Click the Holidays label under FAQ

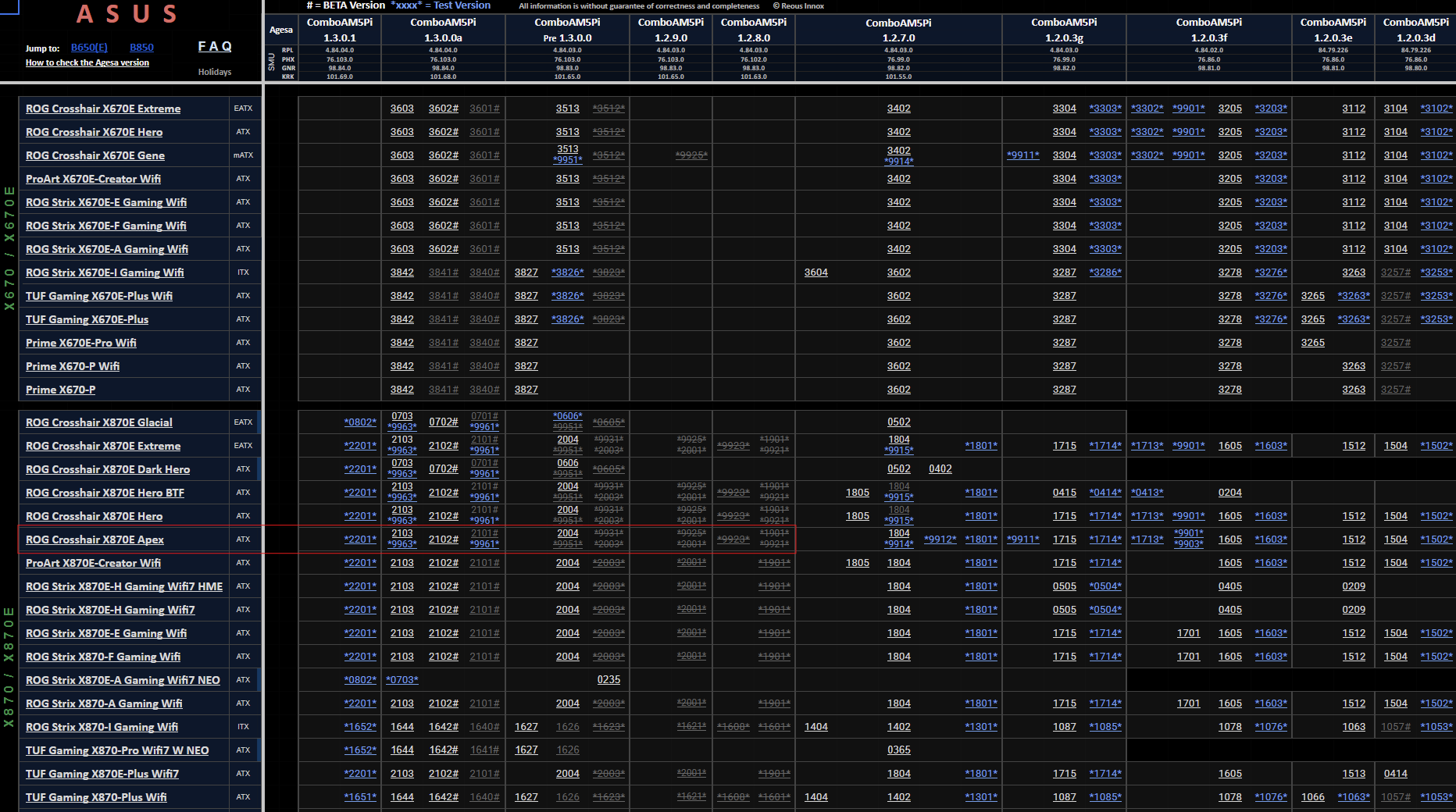coord(215,72)
